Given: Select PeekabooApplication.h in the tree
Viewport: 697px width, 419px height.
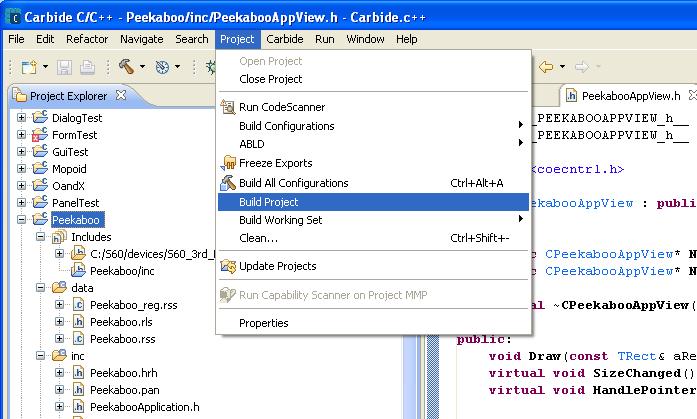Looking at the screenshot, I should (144, 407).
